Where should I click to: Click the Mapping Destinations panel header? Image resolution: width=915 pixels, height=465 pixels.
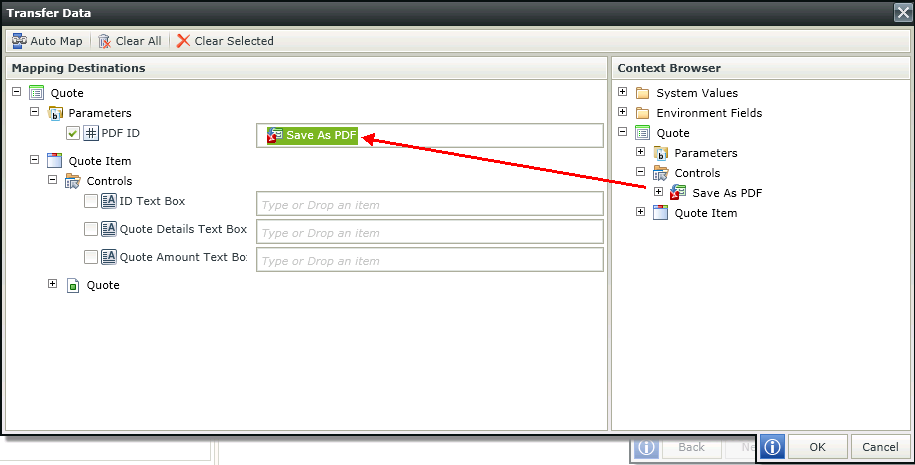(306, 68)
